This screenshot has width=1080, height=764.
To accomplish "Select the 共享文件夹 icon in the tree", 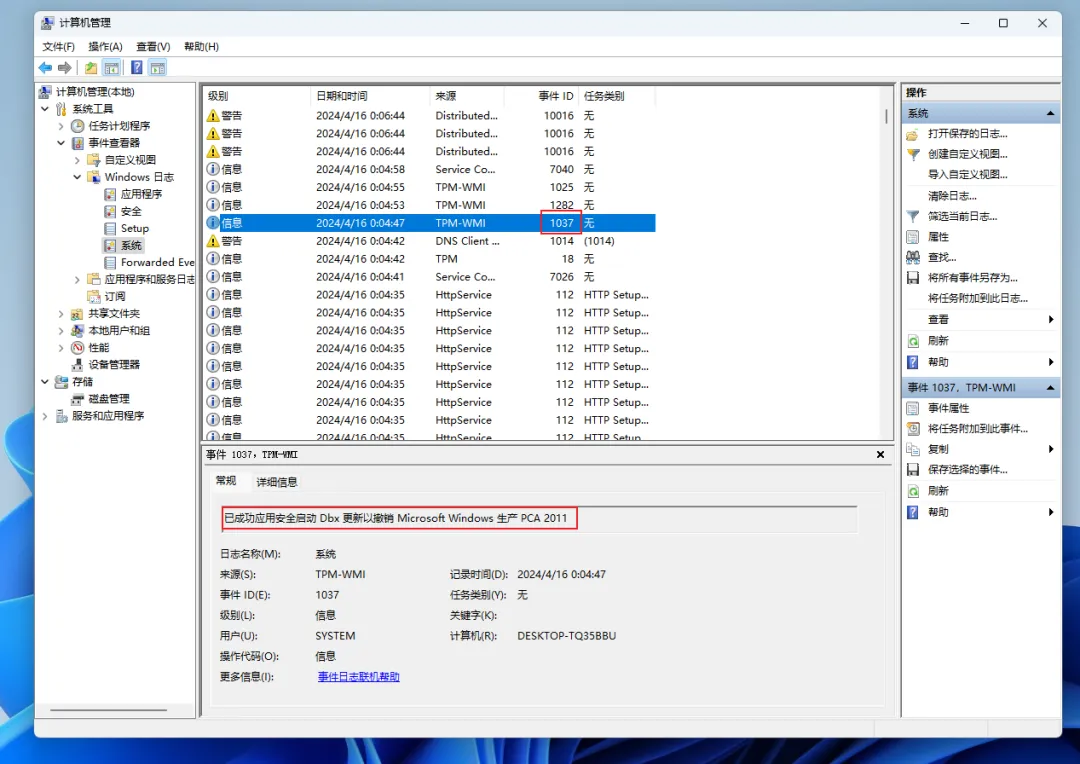I will 77,313.
